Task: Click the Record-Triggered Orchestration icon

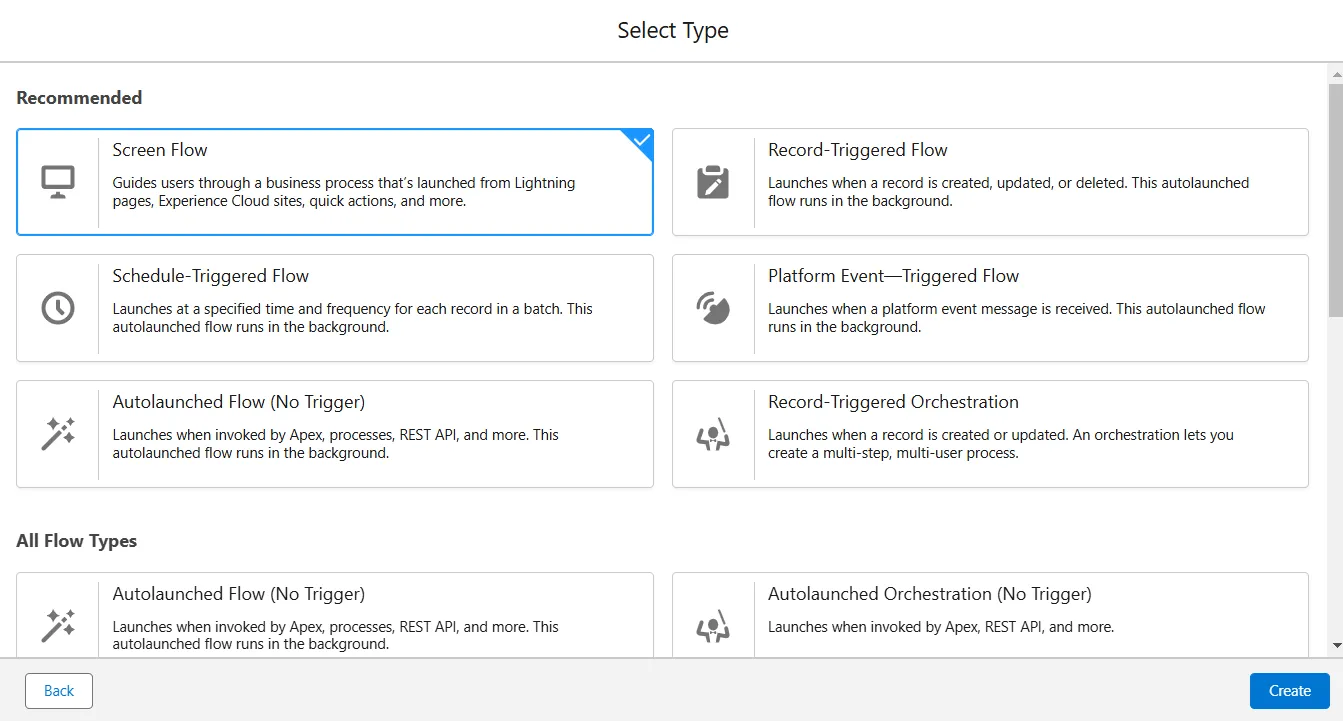Action: pos(713,434)
